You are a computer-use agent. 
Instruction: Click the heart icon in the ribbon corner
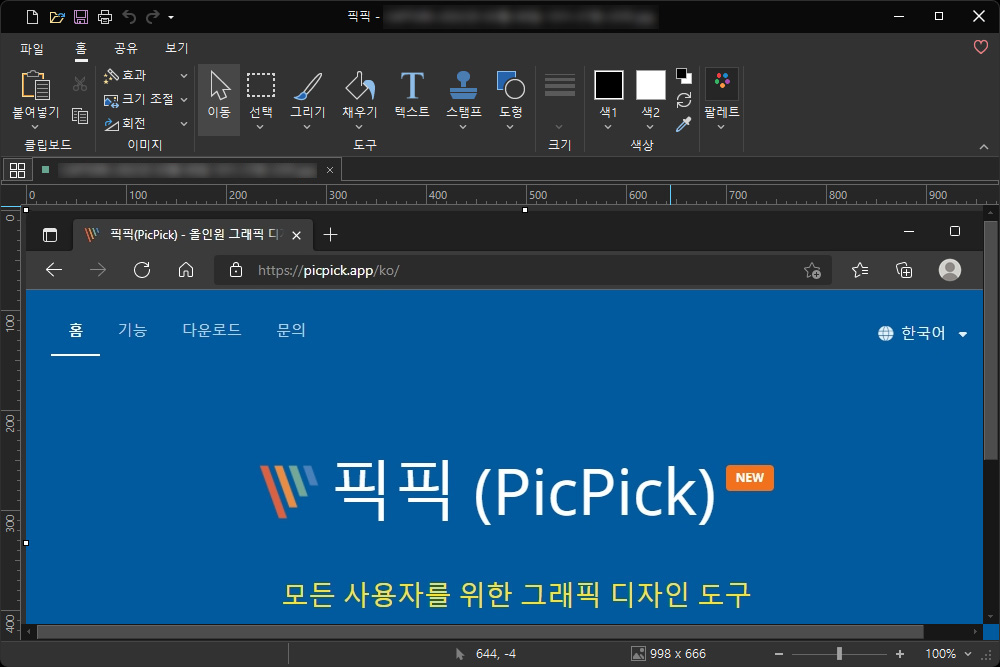pos(980,47)
